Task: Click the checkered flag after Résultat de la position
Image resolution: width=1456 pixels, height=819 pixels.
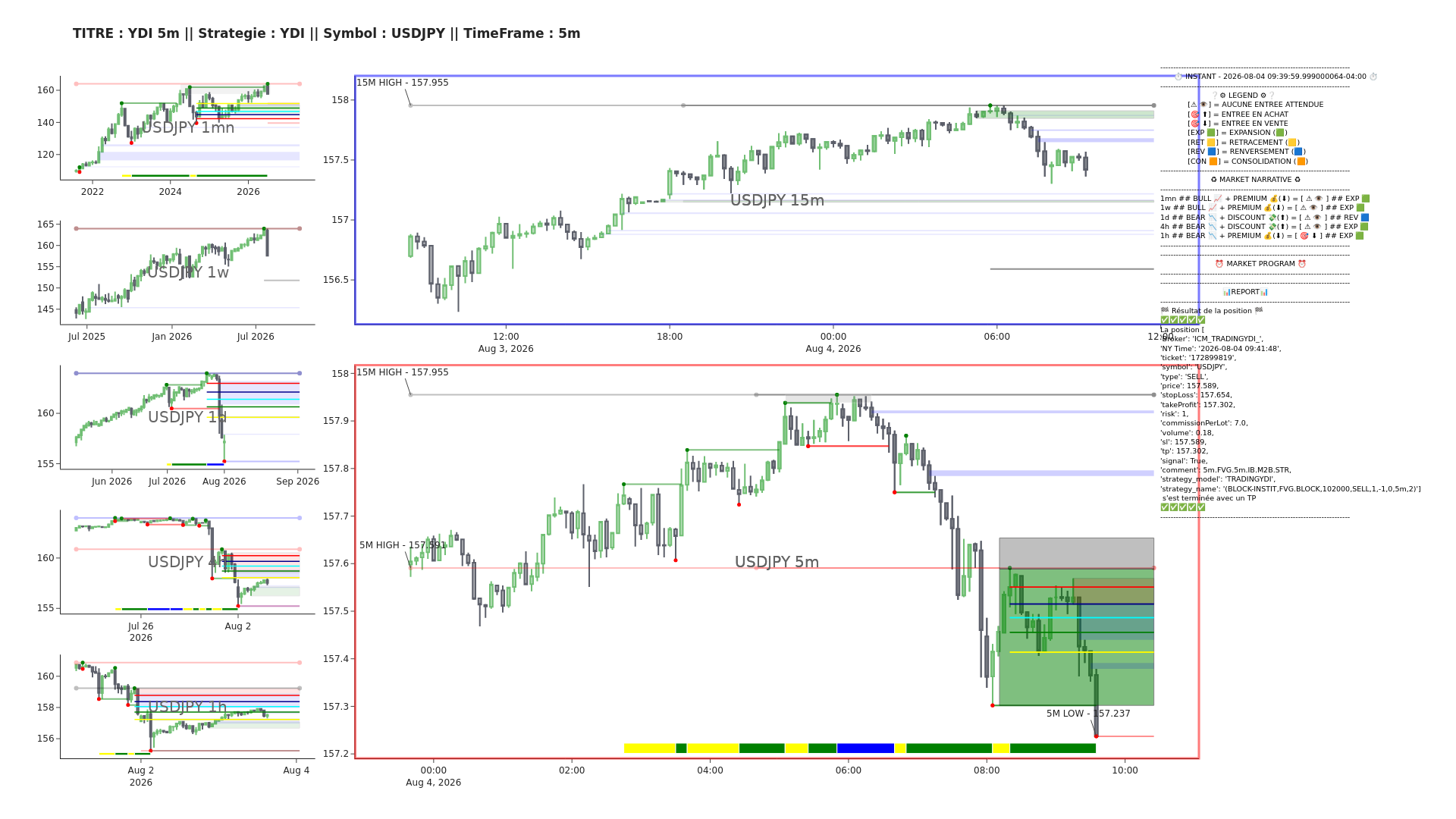Action: pyautogui.click(x=1259, y=311)
